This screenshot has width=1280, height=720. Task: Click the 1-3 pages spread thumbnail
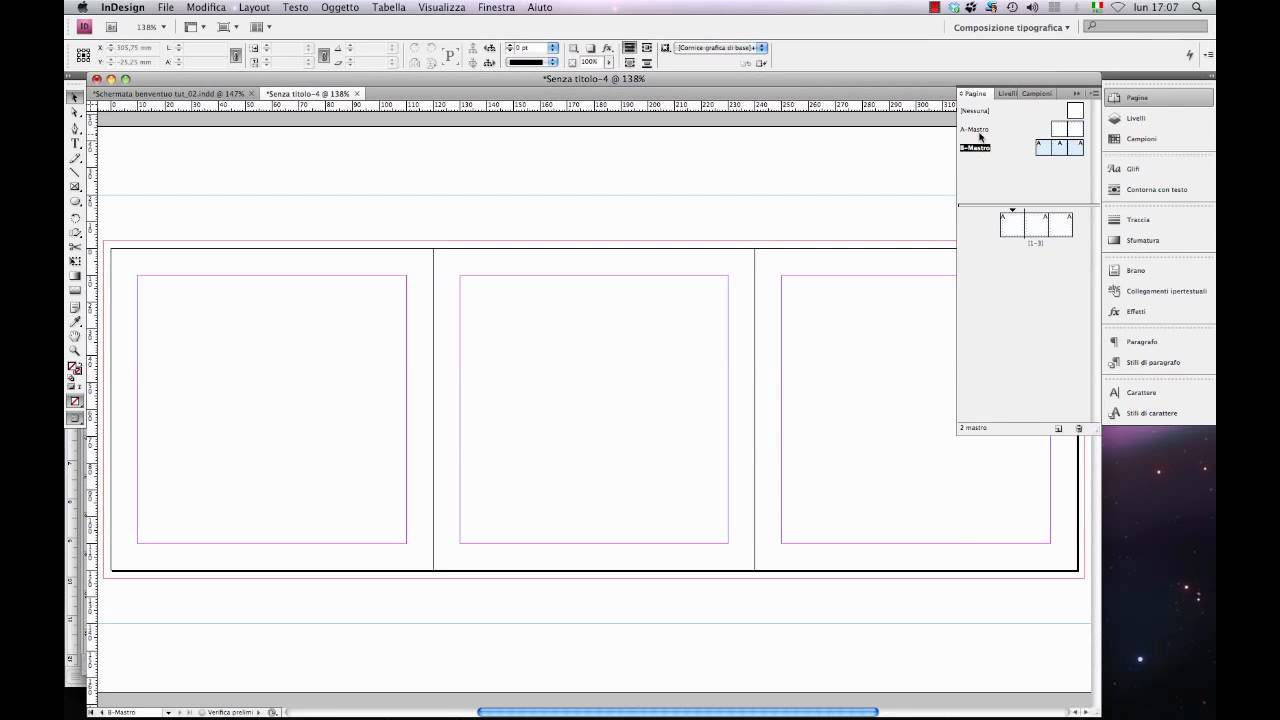(1036, 225)
